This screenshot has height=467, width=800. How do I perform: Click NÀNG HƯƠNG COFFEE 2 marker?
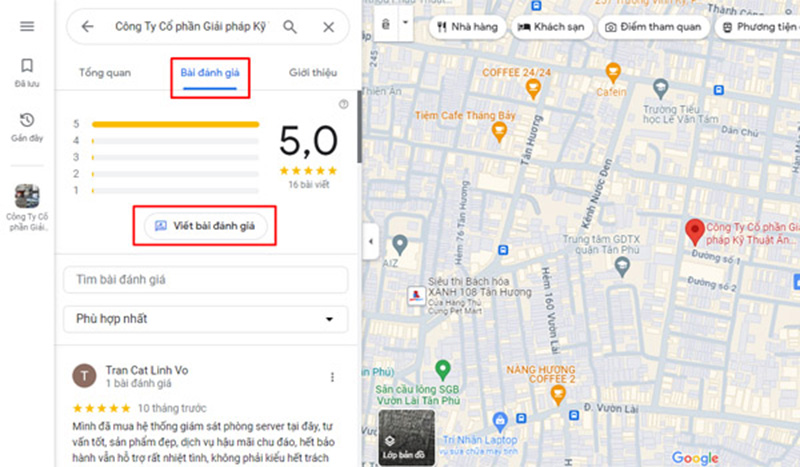pyautogui.click(x=558, y=395)
